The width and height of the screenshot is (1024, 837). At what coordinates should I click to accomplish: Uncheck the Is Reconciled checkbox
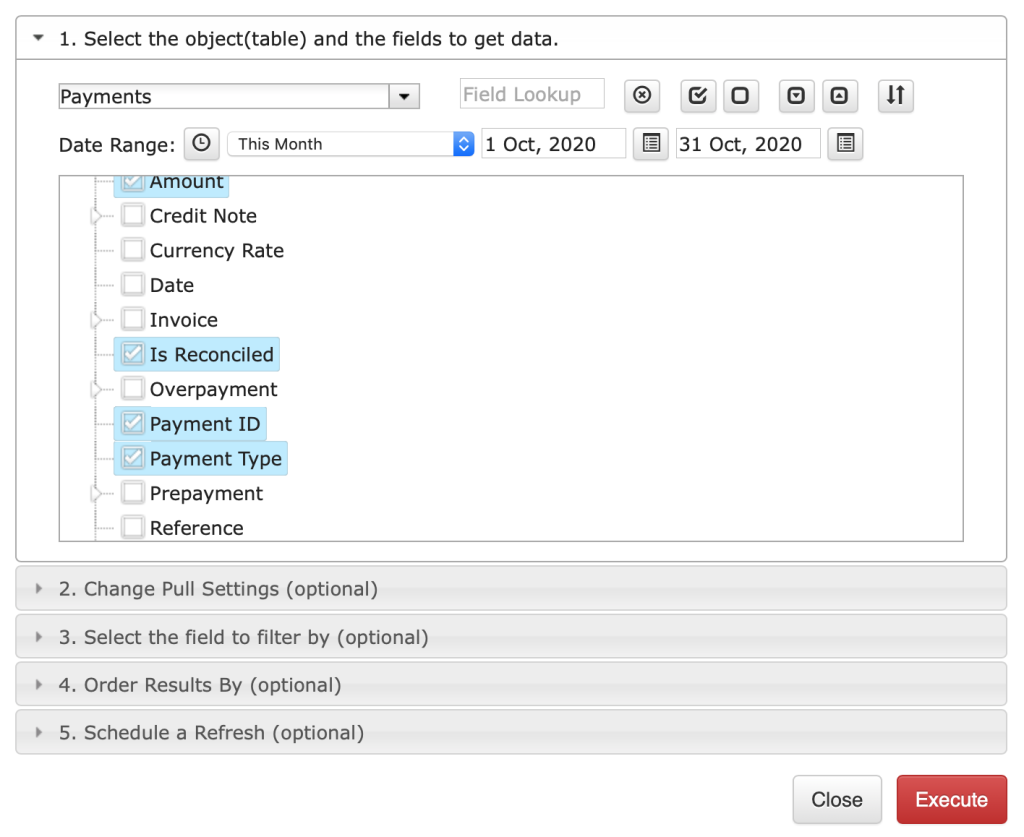[x=133, y=354]
